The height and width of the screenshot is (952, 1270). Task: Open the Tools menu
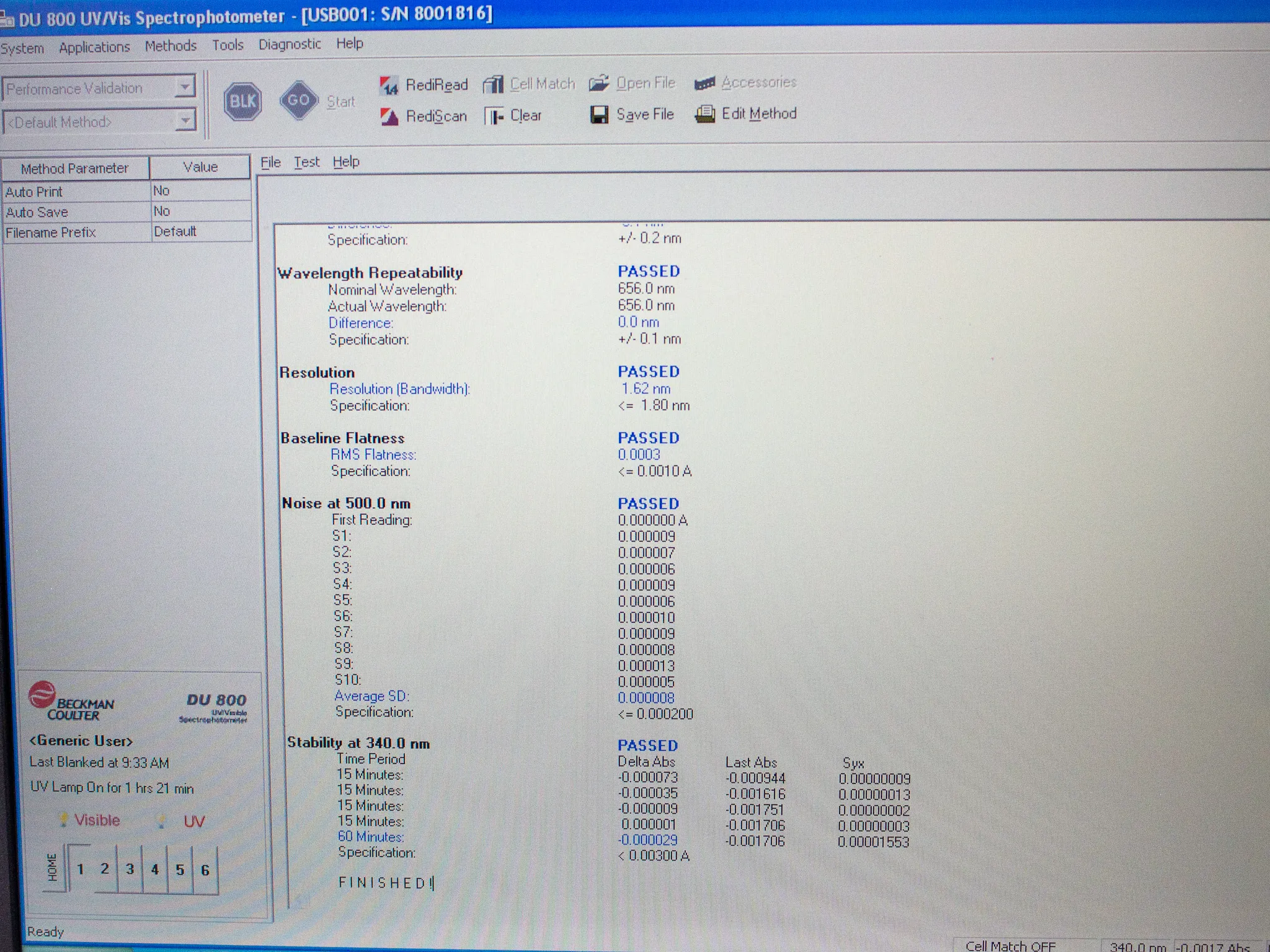(228, 45)
